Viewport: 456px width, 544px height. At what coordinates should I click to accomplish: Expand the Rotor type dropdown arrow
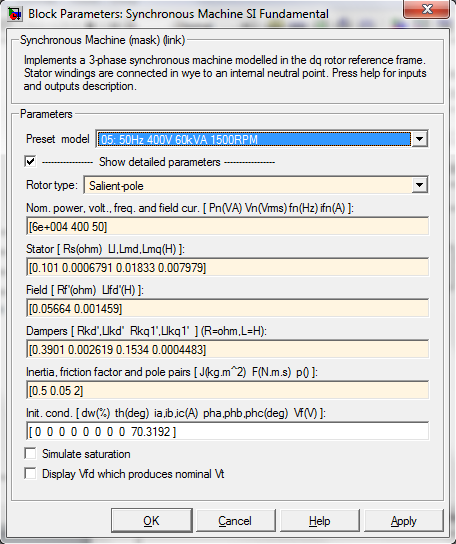[x=420, y=185]
